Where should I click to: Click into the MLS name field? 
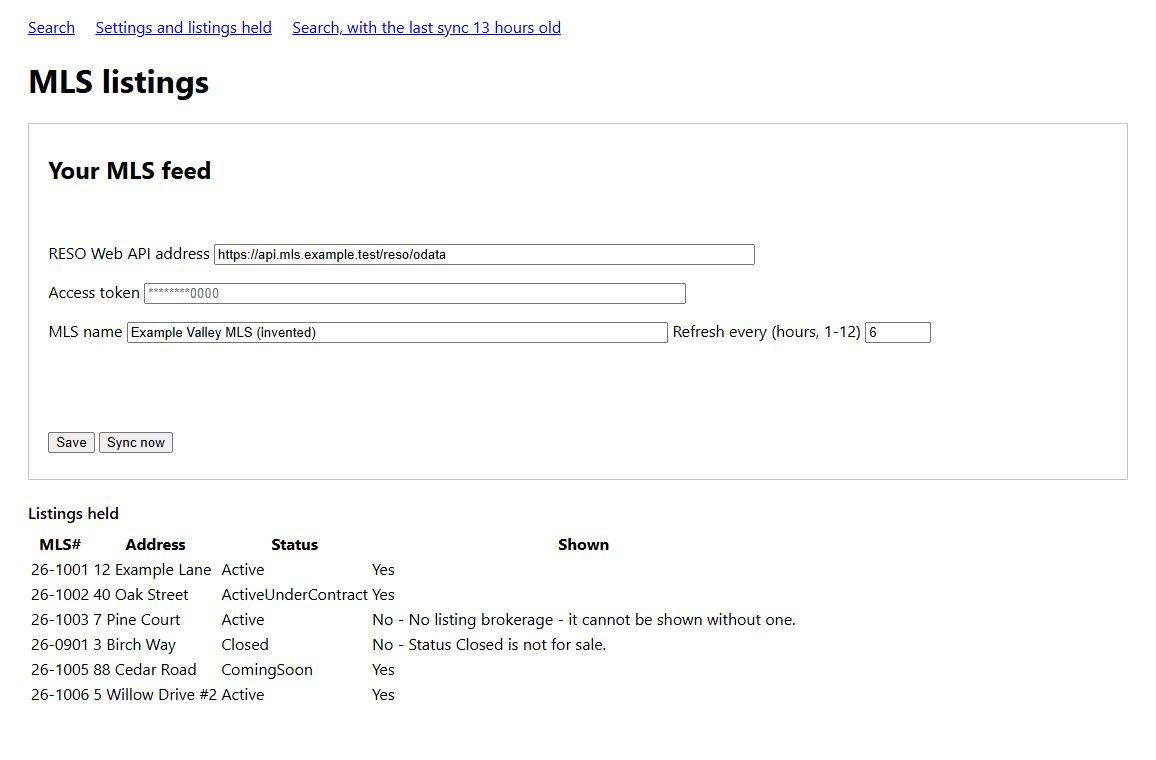coord(397,332)
